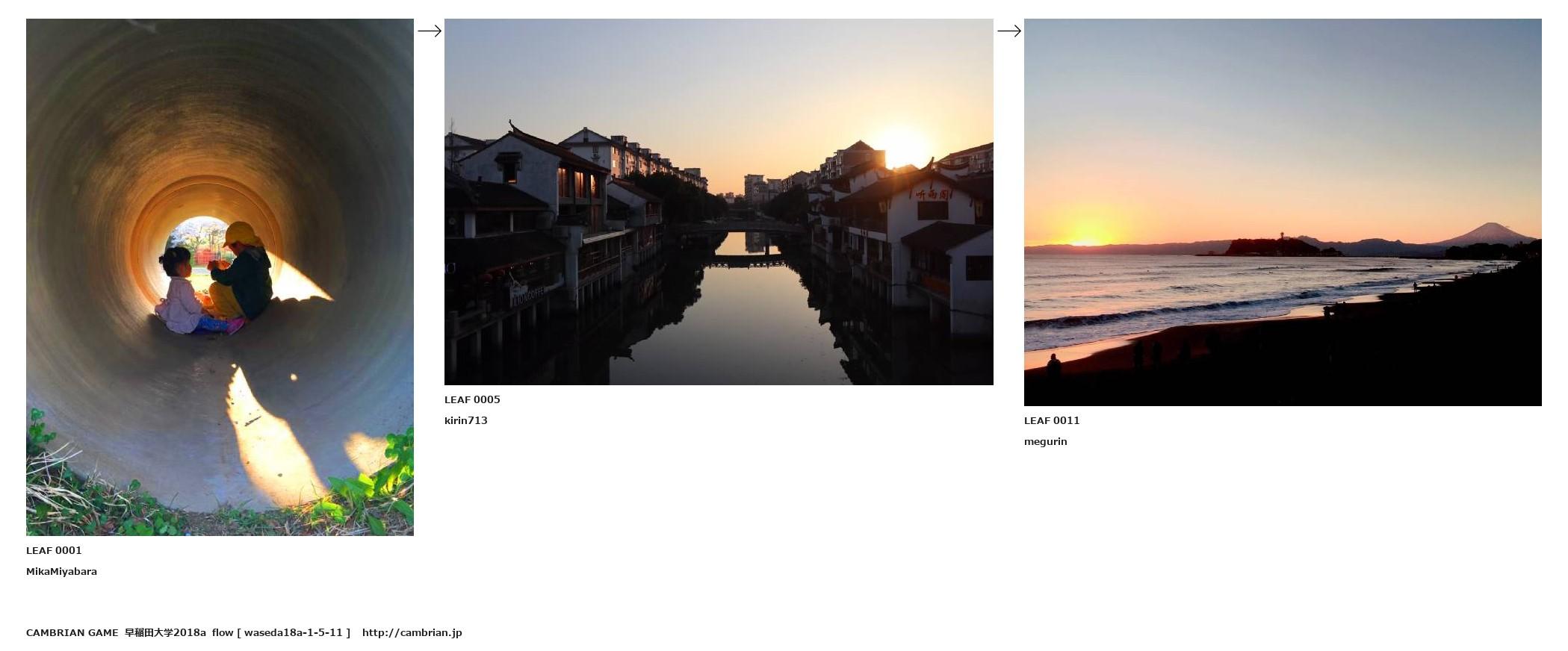The image size is (1568, 651).
Task: Open the canal sunset photo
Action: pyautogui.click(x=719, y=202)
